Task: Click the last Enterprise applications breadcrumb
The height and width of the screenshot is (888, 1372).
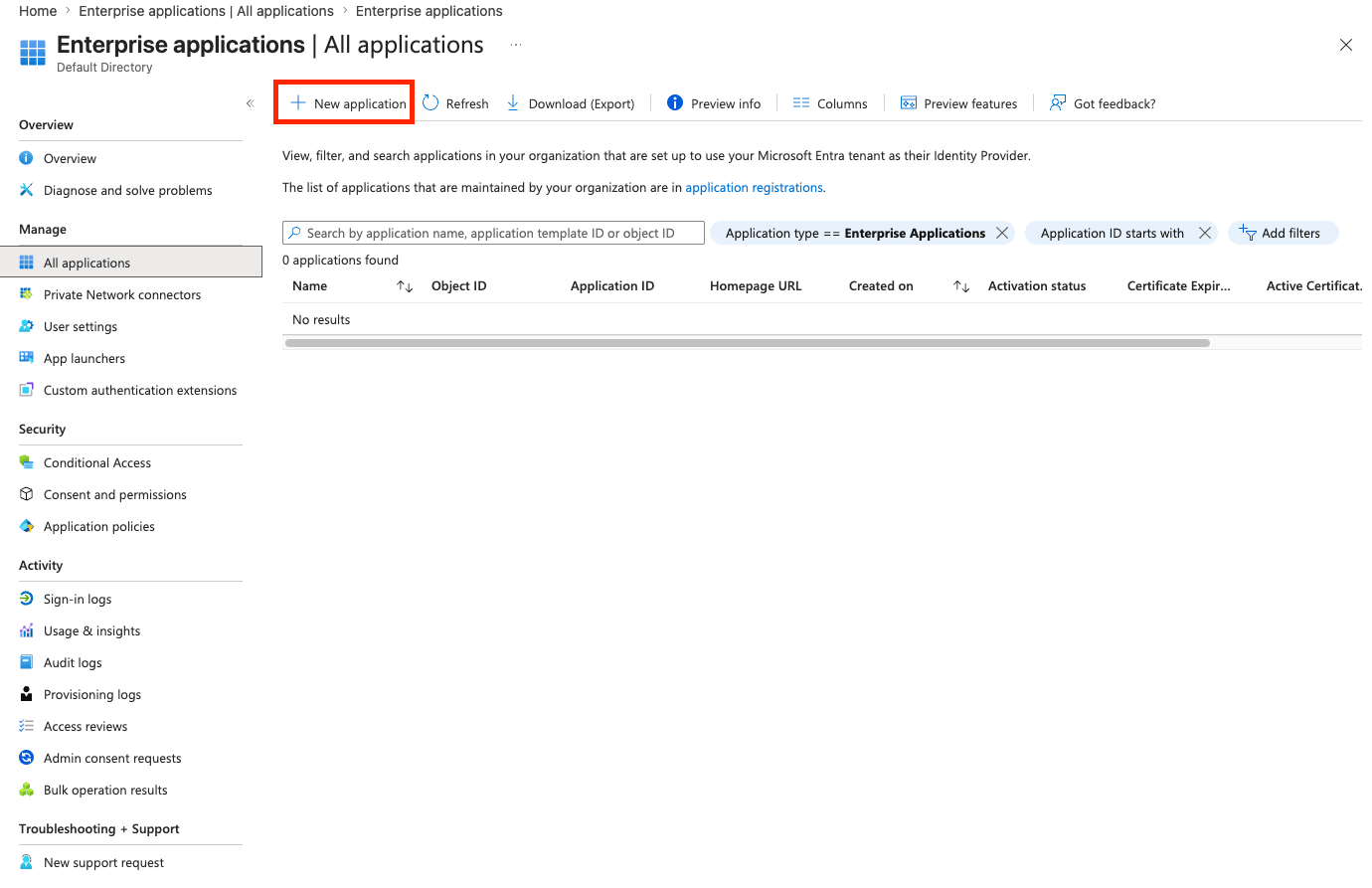Action: (x=429, y=11)
